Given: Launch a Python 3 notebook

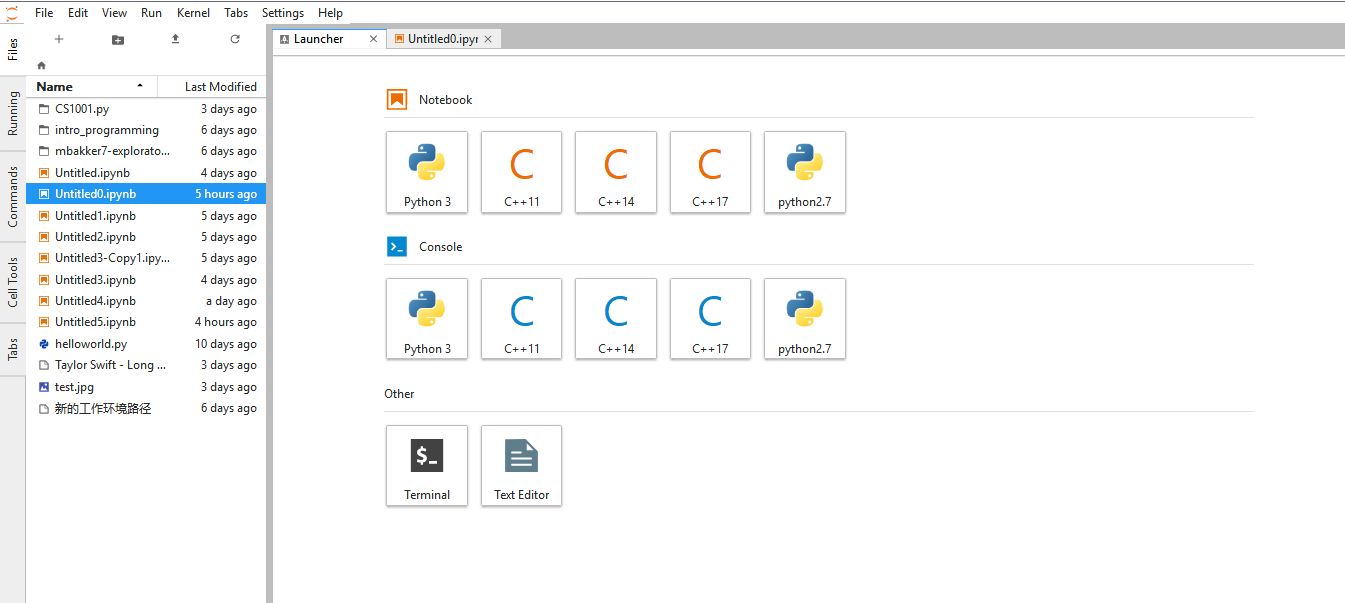Looking at the screenshot, I should pyautogui.click(x=427, y=172).
